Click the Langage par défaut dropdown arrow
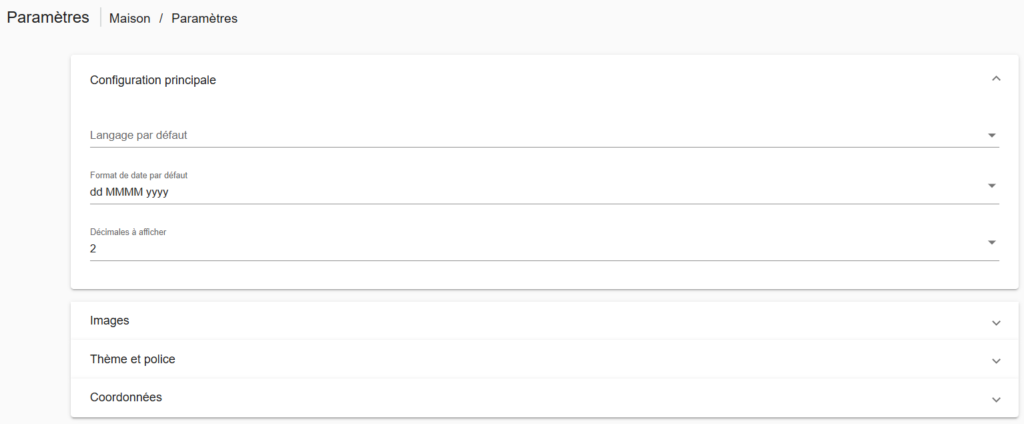This screenshot has width=1024, height=424. point(991,135)
